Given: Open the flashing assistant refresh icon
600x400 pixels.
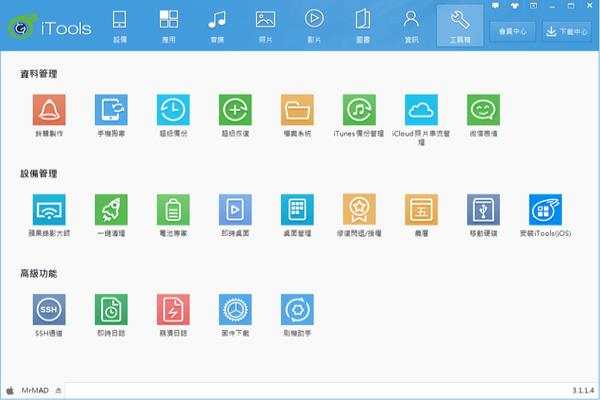Looking at the screenshot, I should (x=297, y=310).
